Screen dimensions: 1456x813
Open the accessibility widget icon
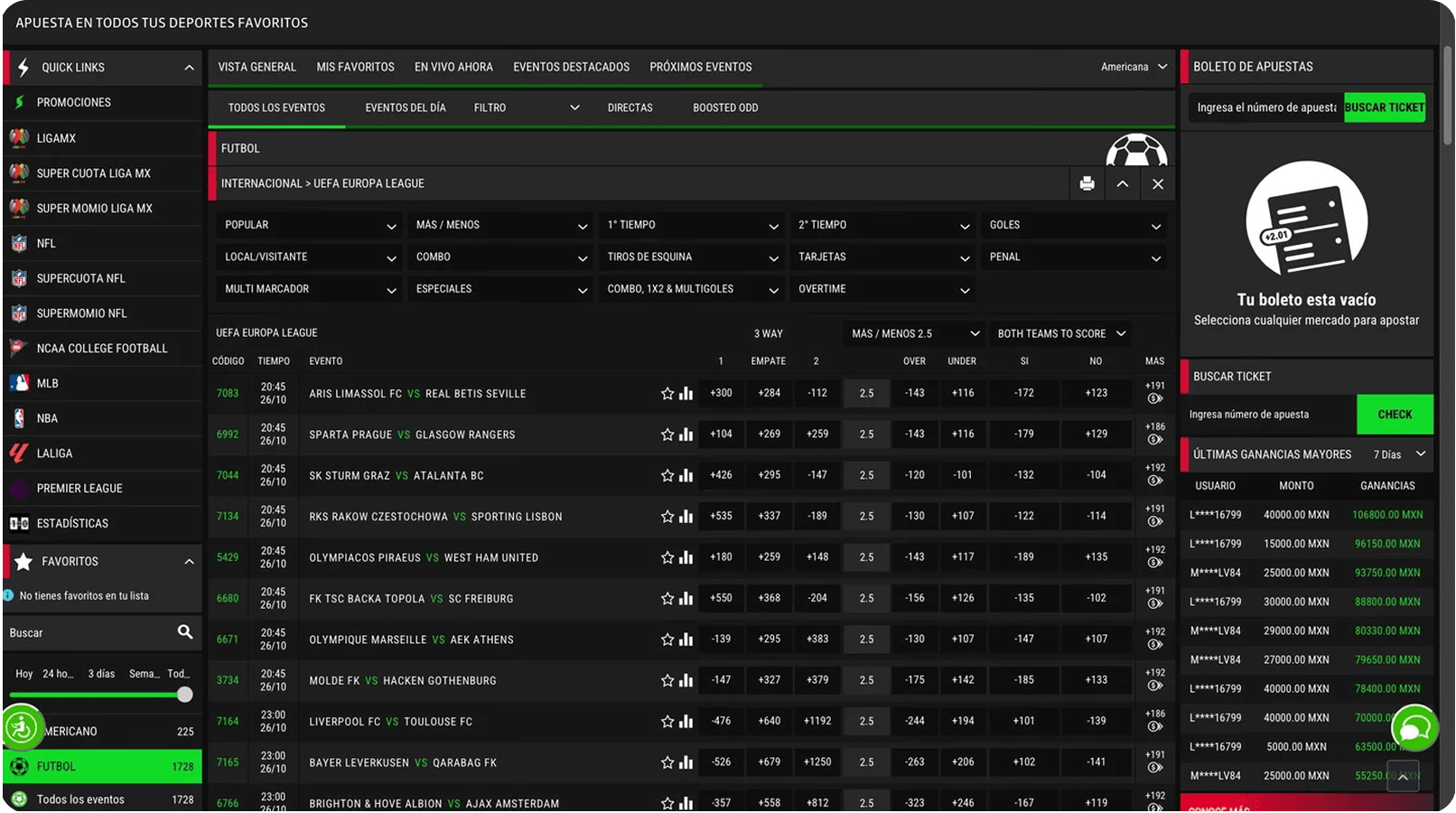[x=22, y=727]
